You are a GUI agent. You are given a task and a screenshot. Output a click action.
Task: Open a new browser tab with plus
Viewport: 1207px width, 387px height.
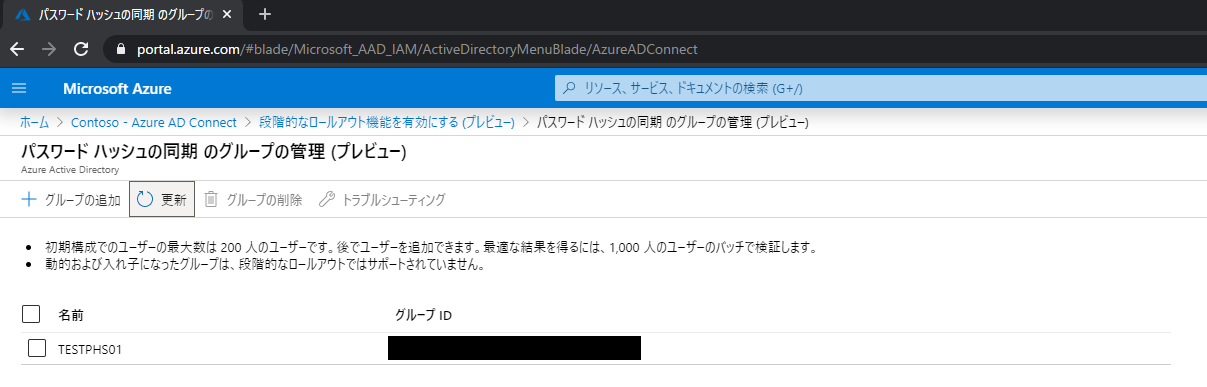265,14
